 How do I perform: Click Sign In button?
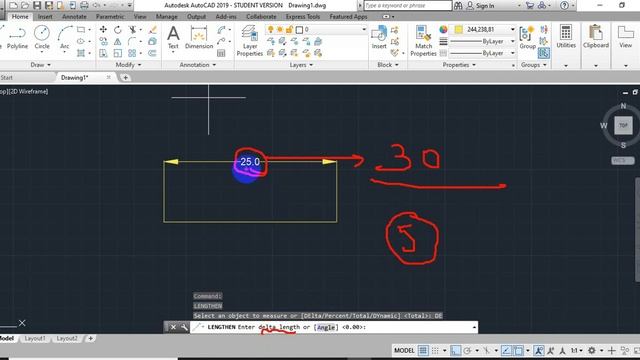481,5
